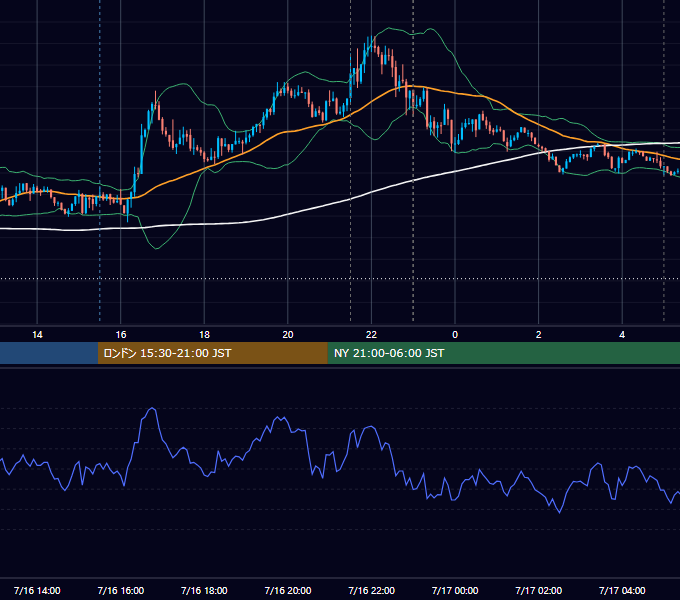This screenshot has width=680, height=600.
Task: Click the 7/16 22:00 time label
Action: (x=371, y=590)
